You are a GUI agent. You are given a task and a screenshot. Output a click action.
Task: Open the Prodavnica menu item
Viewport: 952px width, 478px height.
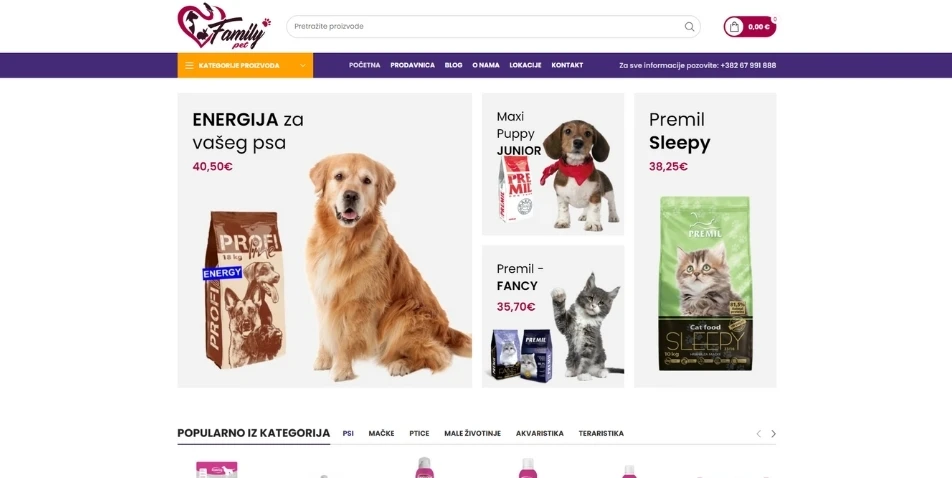[412, 65]
